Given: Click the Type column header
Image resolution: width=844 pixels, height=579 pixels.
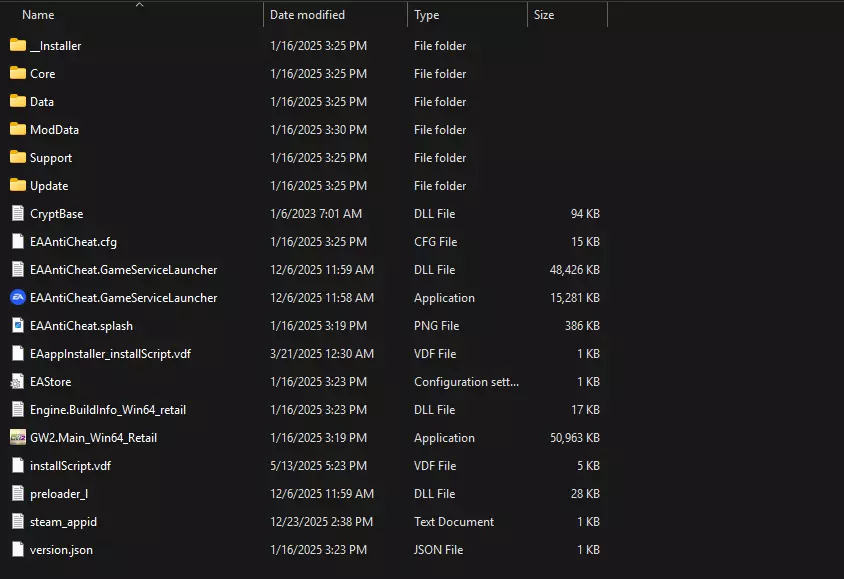Looking at the screenshot, I should coord(427,15).
